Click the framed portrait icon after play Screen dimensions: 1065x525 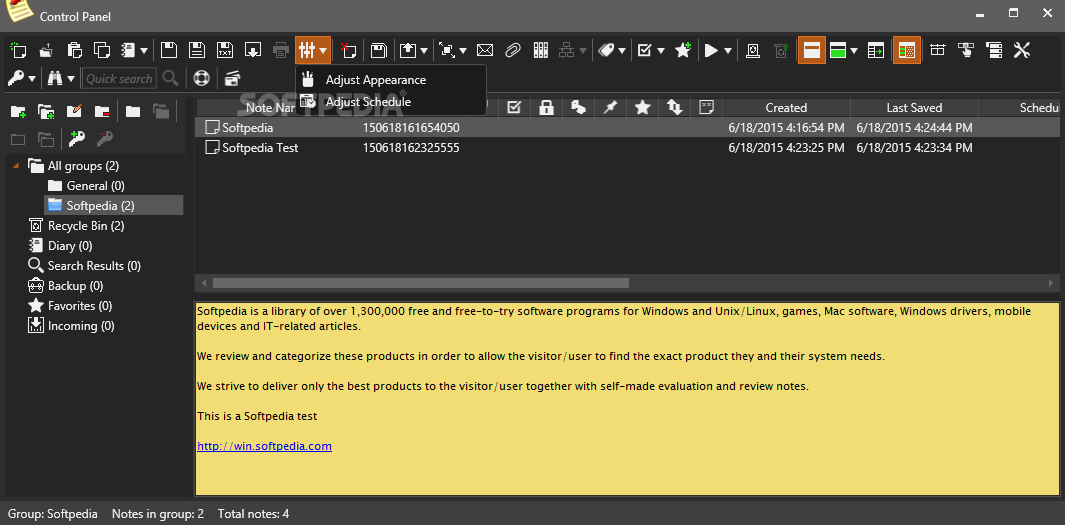(753, 50)
